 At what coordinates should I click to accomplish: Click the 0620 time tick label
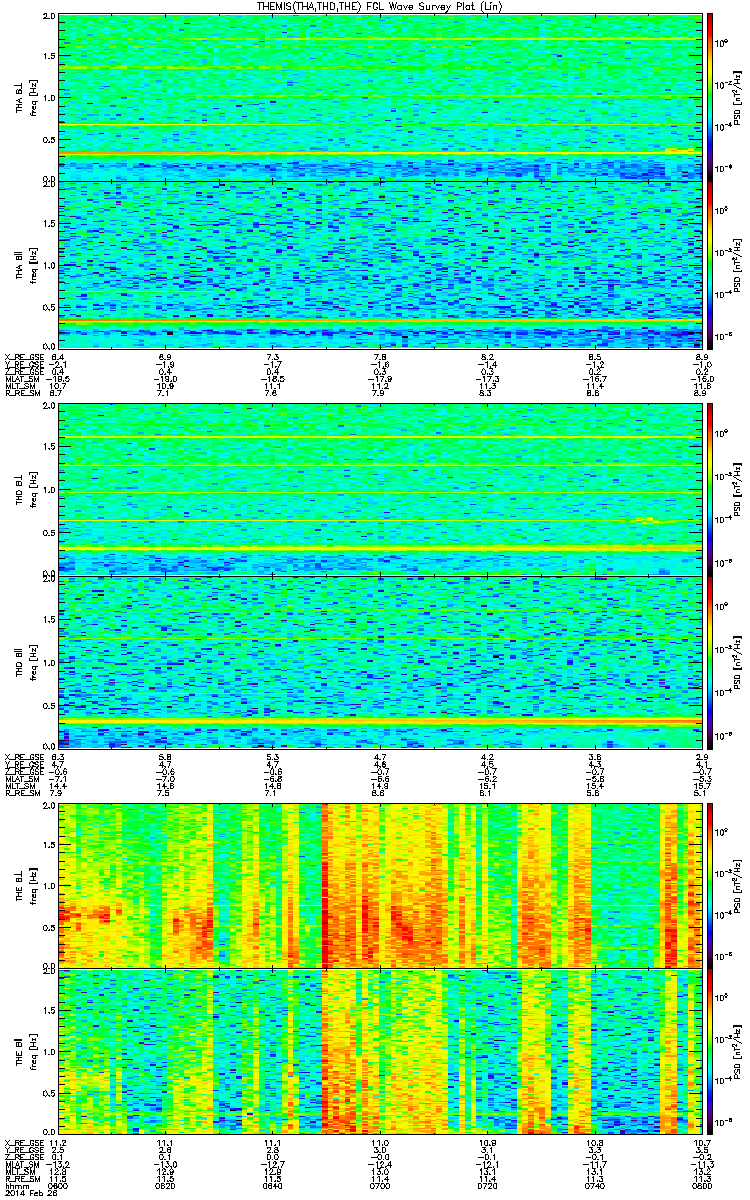(166, 1186)
